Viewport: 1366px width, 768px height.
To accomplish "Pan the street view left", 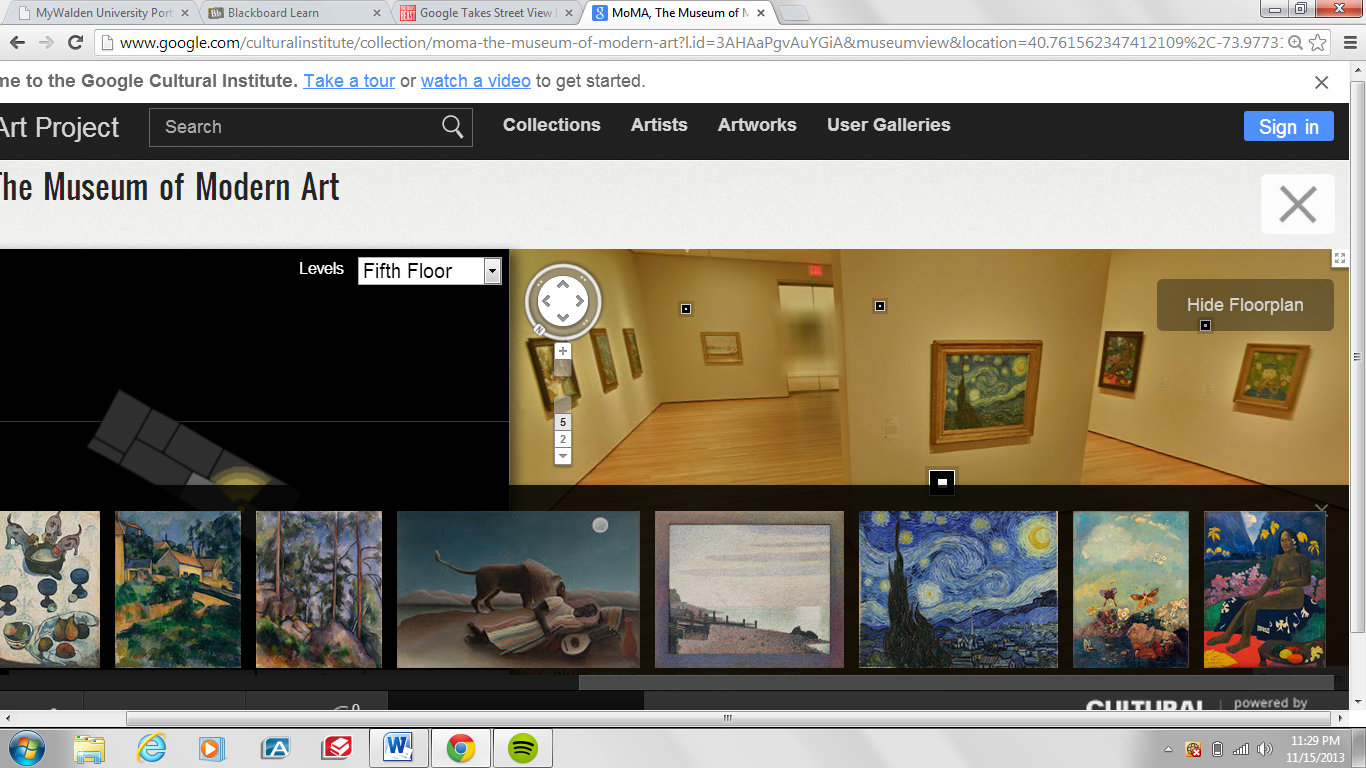I will click(x=546, y=300).
